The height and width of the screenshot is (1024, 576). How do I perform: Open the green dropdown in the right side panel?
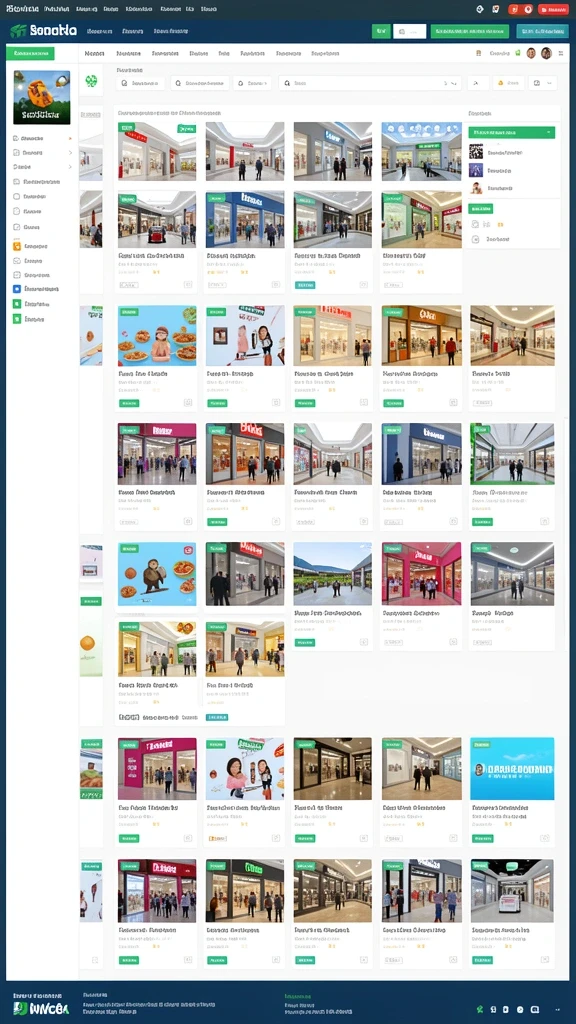coord(511,132)
